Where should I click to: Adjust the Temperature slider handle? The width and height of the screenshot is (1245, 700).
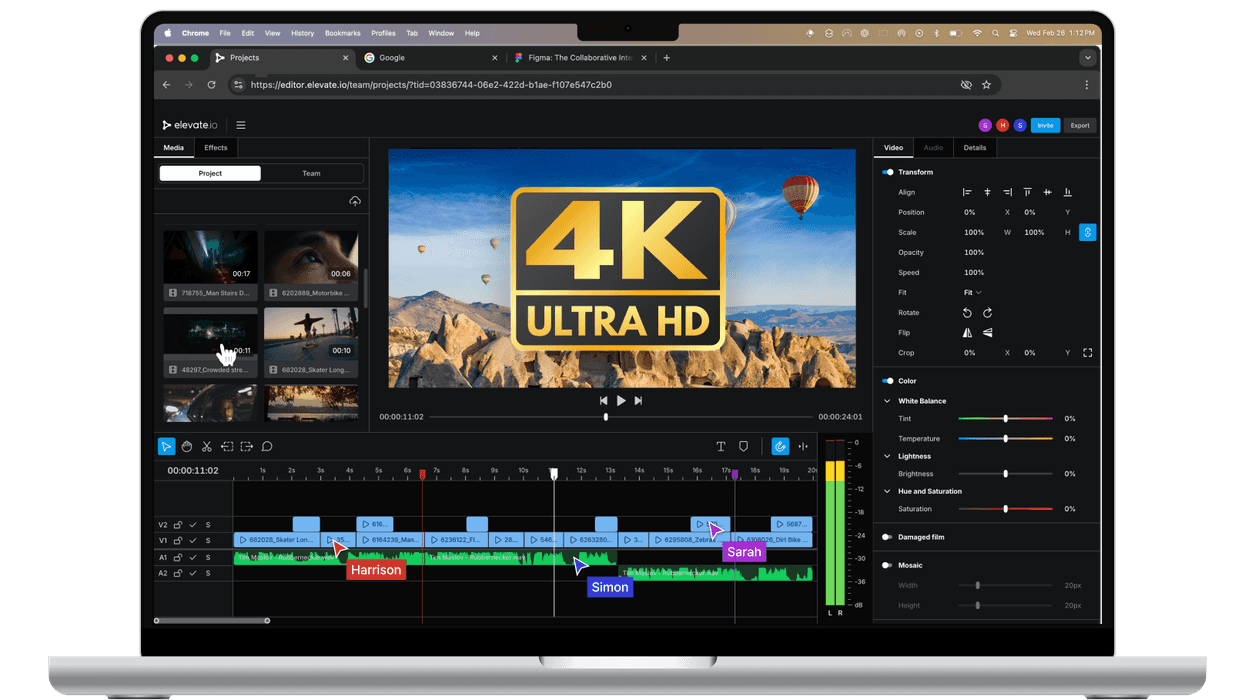click(1006, 439)
